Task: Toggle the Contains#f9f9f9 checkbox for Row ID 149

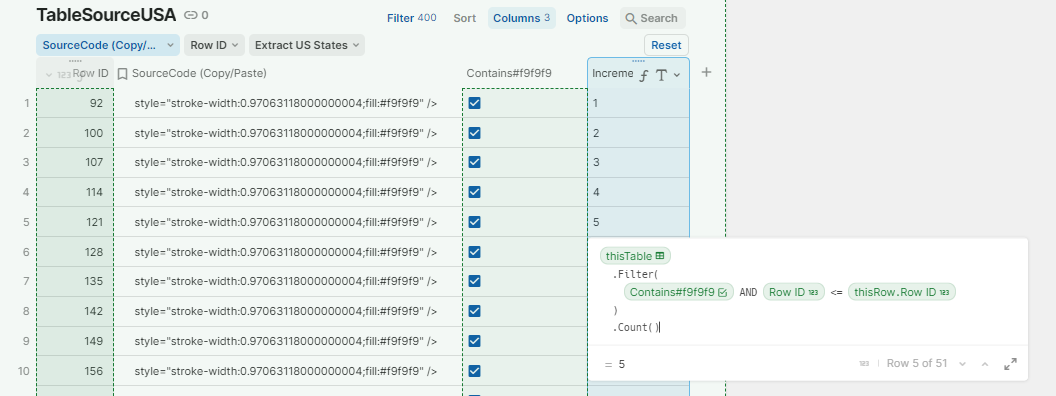Action: (x=474, y=341)
